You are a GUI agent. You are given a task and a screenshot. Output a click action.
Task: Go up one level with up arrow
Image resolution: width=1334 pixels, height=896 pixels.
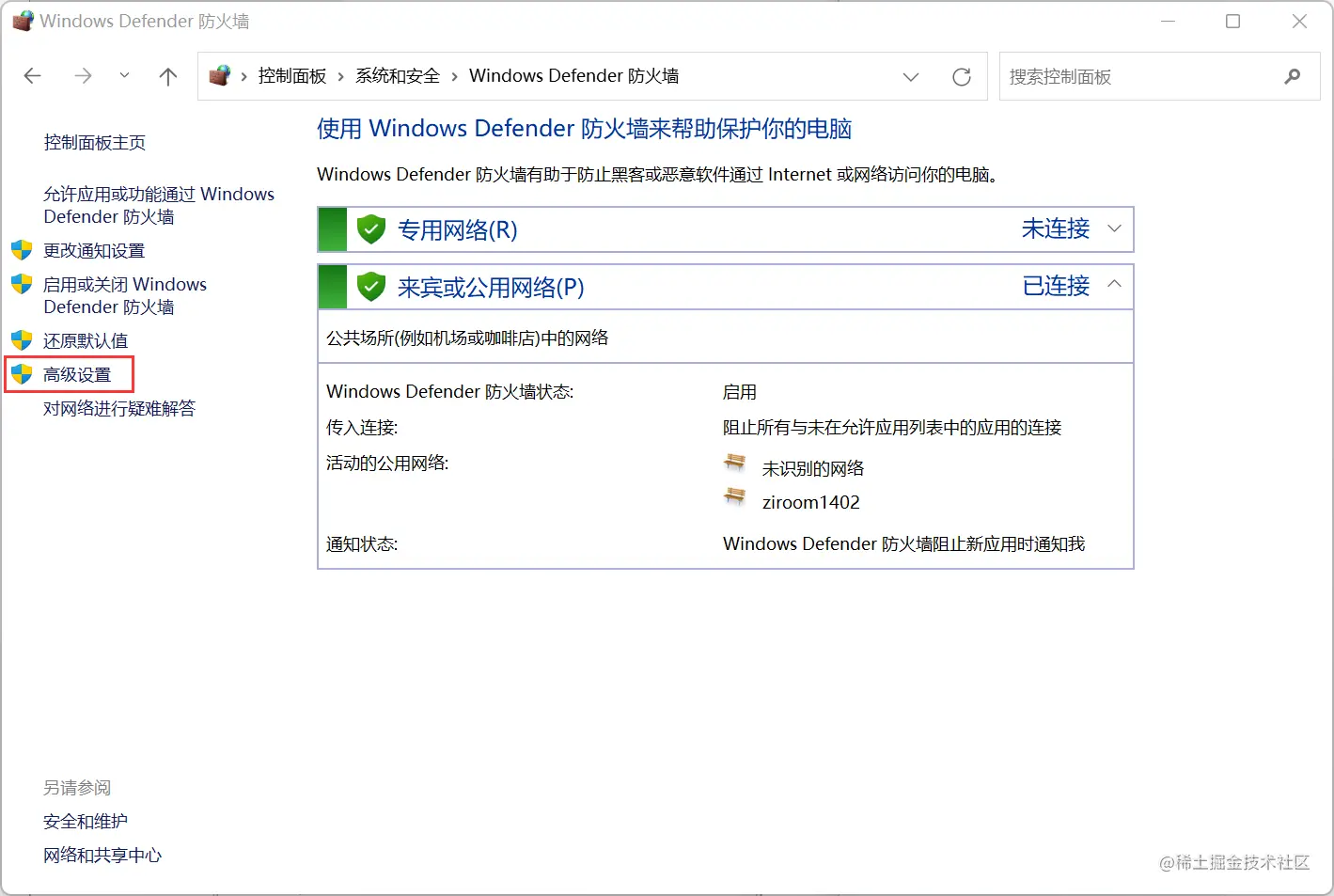click(168, 76)
